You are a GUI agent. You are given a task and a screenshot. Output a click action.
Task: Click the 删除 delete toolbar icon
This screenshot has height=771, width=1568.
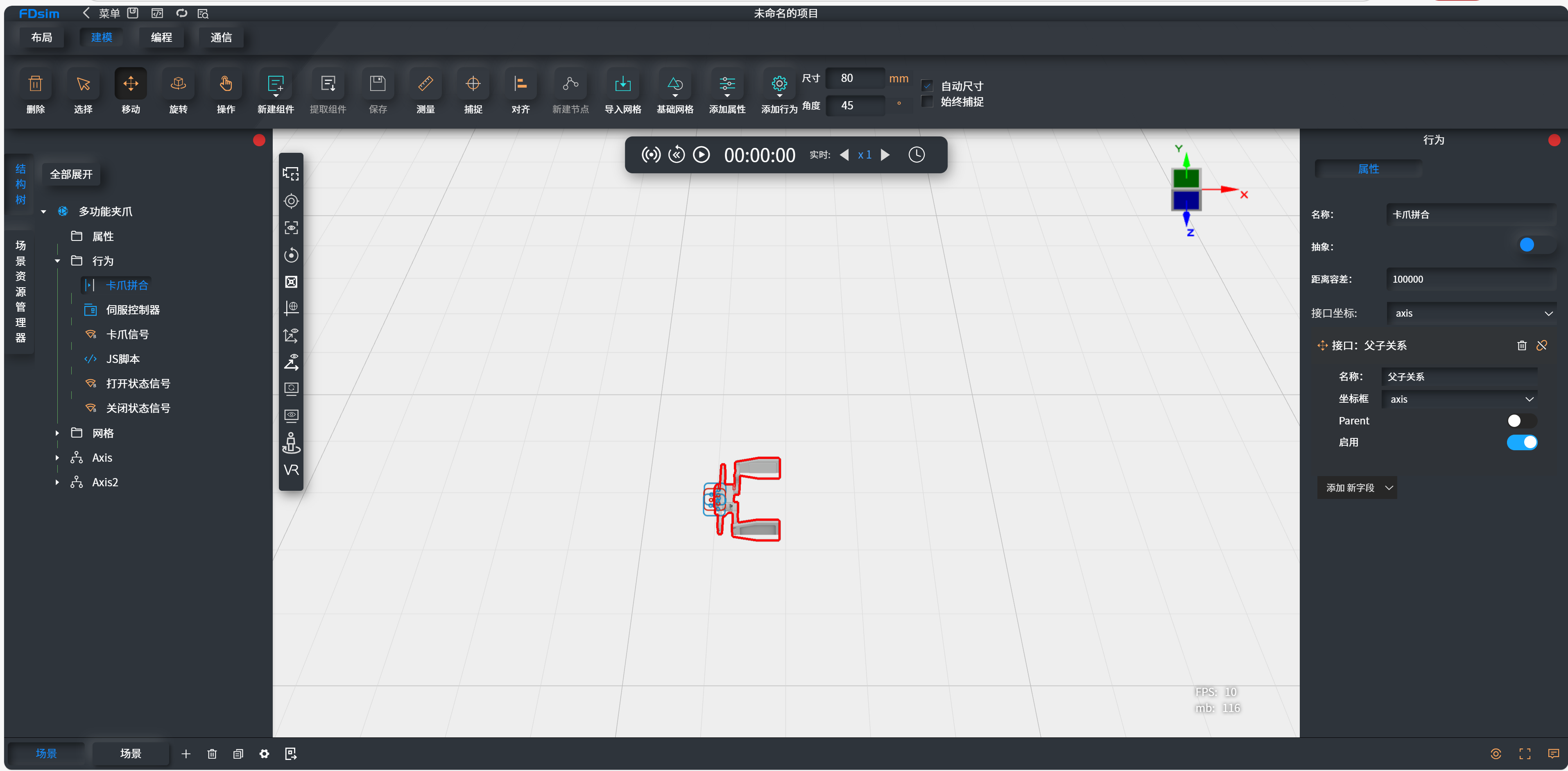point(35,84)
